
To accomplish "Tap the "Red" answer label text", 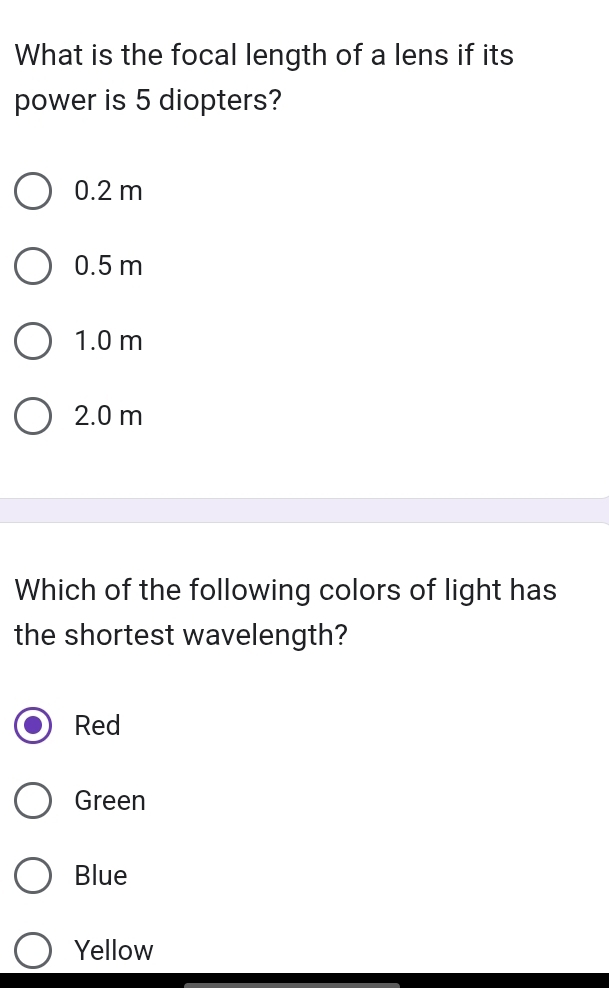I will pyautogui.click(x=98, y=725).
